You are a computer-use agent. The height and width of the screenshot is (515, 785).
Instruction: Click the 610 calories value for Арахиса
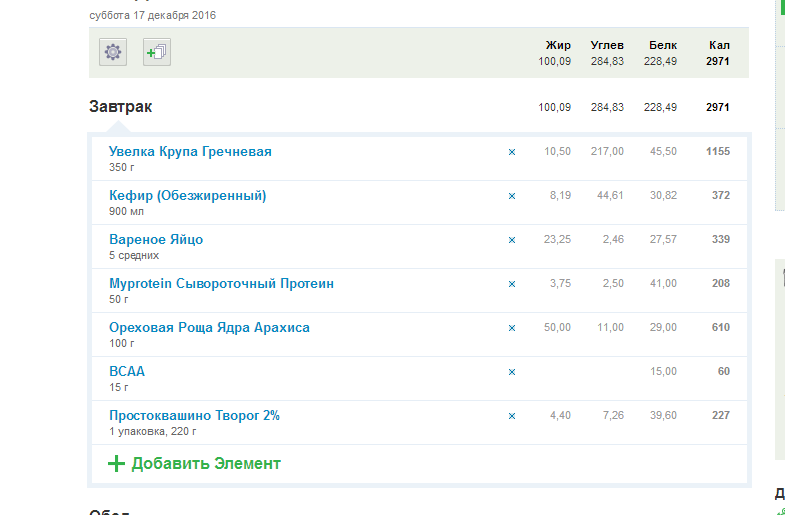point(721,328)
